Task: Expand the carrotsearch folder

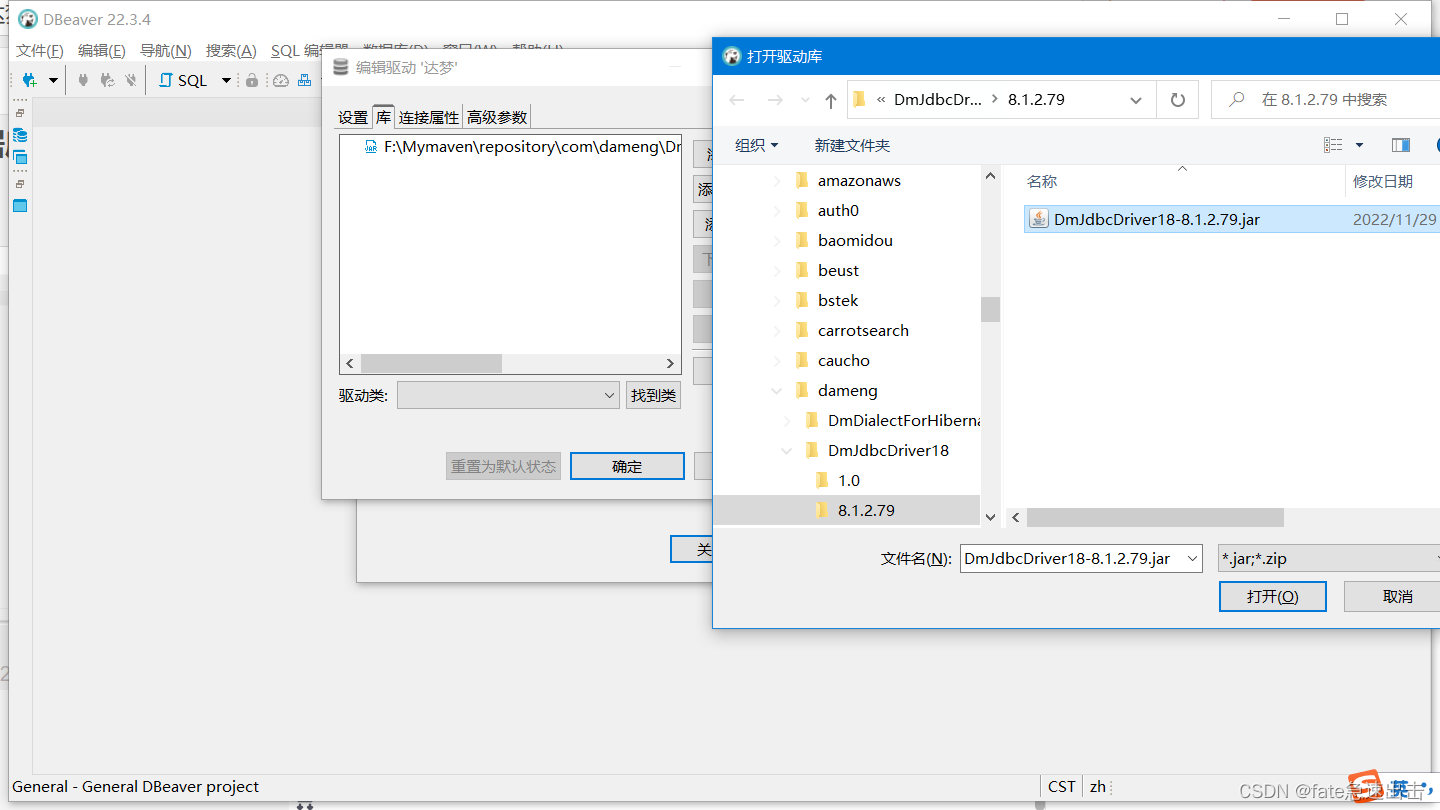Action: (x=778, y=331)
